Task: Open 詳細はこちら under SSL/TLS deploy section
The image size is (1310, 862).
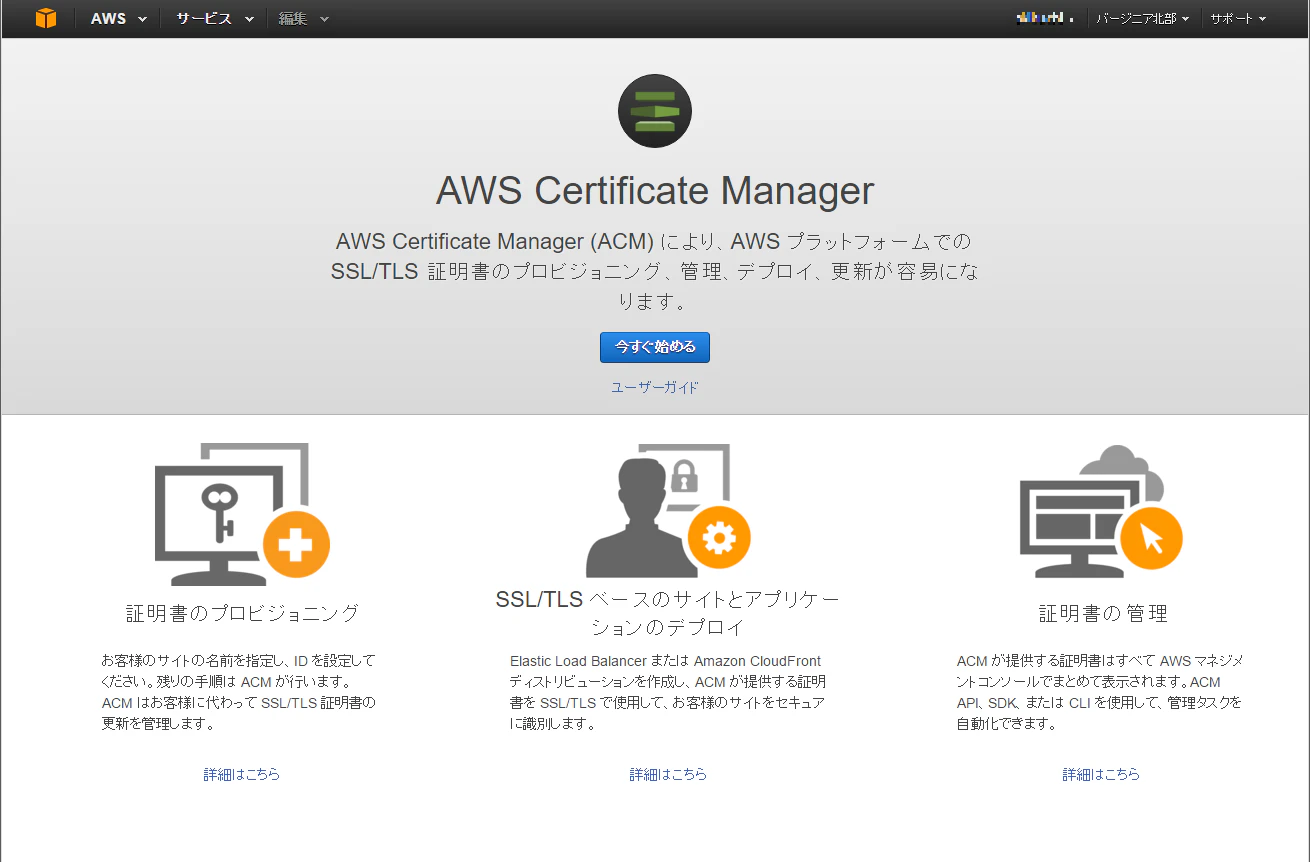Action: click(x=668, y=774)
